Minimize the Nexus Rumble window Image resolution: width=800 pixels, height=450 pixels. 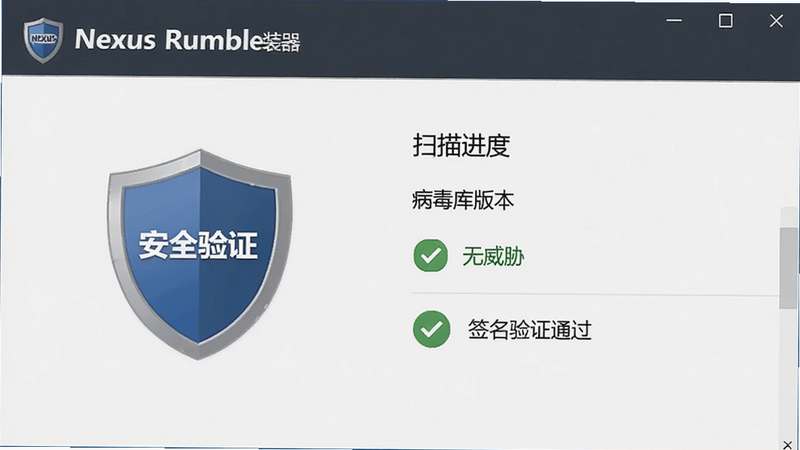tap(674, 21)
